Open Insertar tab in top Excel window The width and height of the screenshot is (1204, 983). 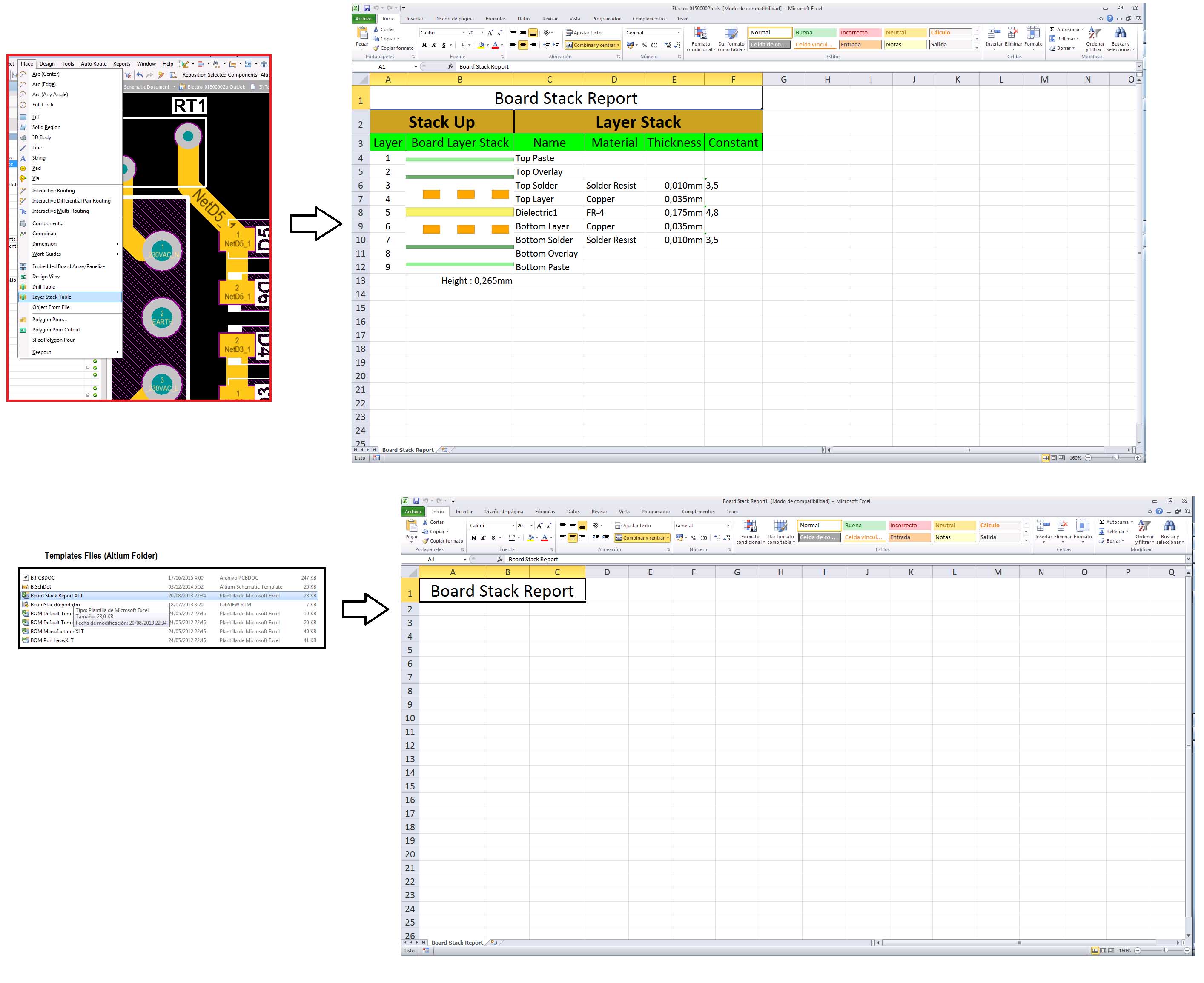[x=414, y=19]
